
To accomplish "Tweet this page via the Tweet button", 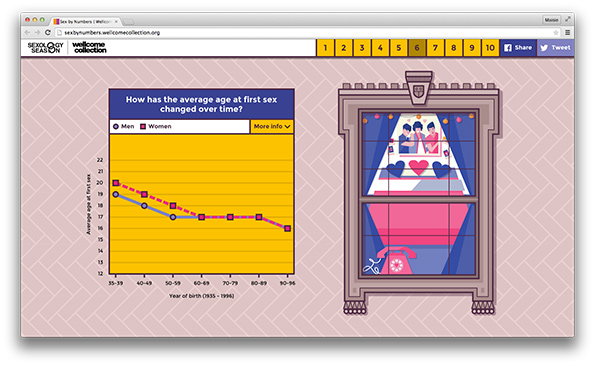I will [556, 48].
